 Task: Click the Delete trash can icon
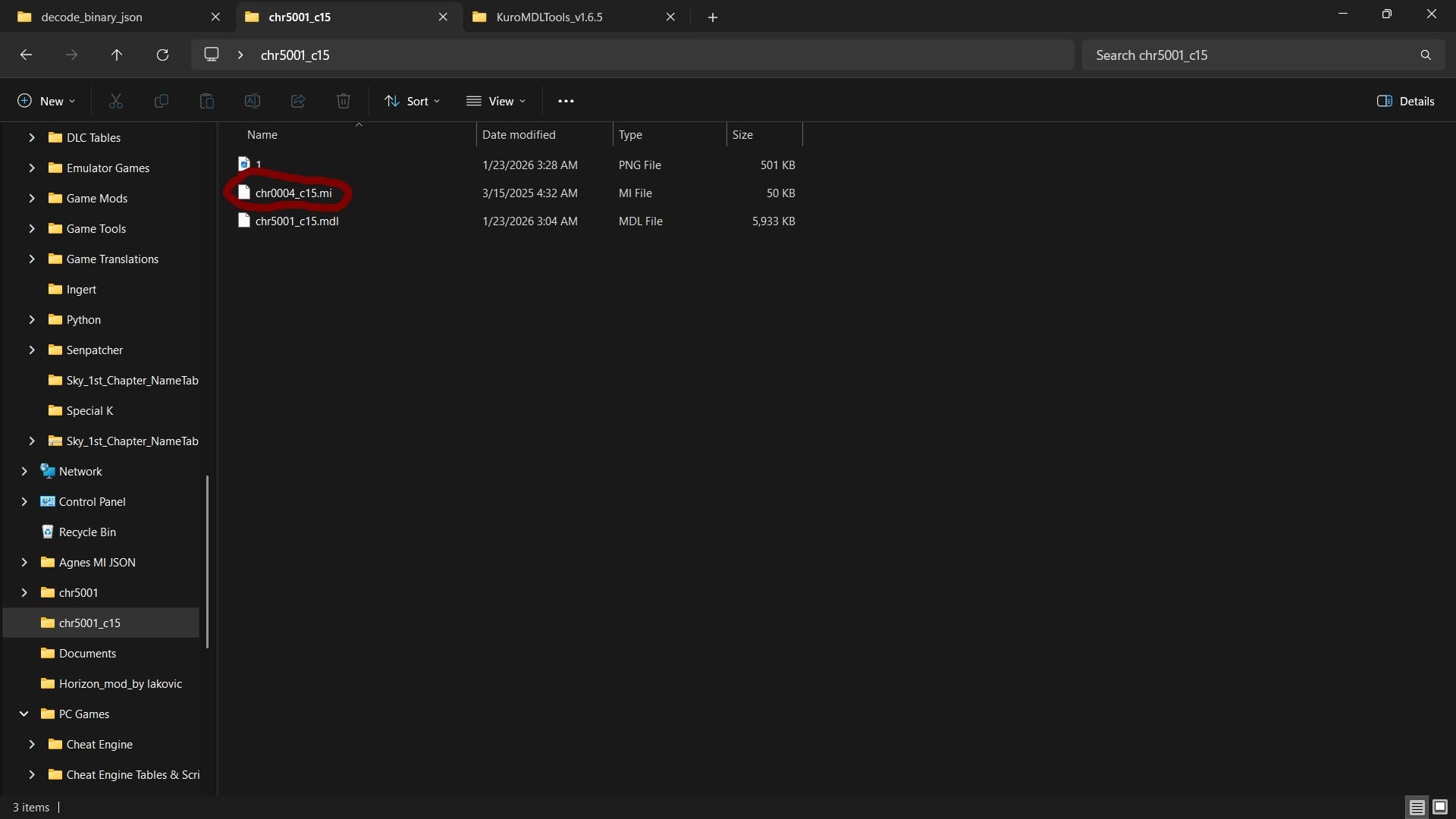point(344,101)
